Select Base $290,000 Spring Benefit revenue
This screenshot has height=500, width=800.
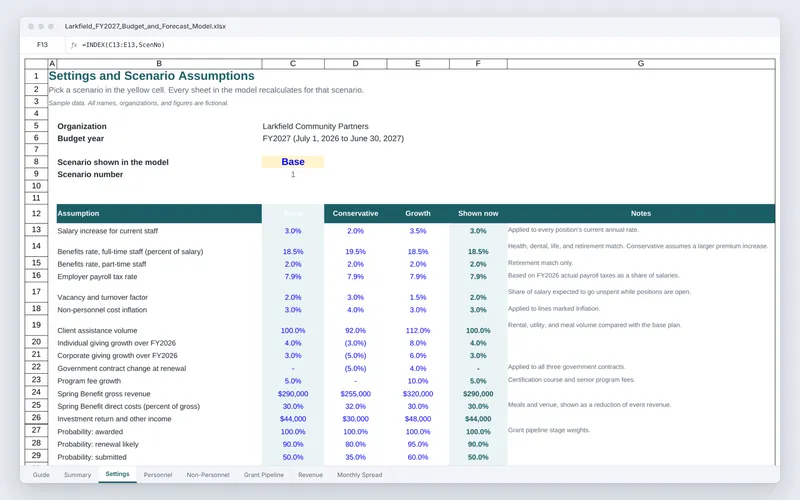tap(293, 393)
